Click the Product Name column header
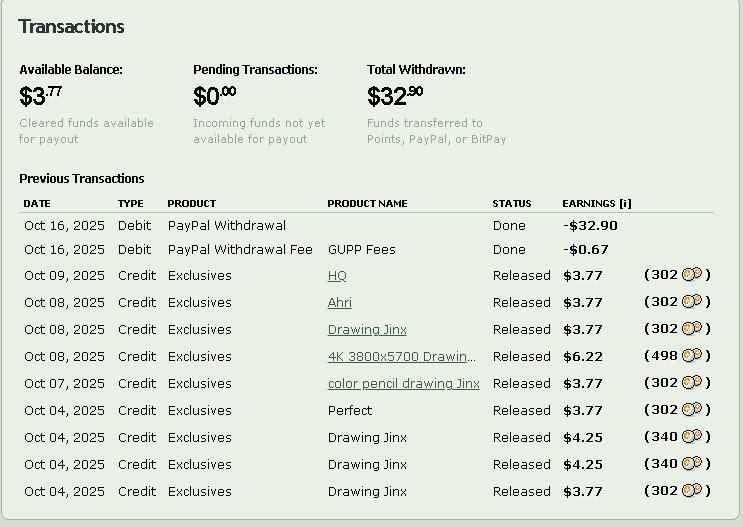The width and height of the screenshot is (743, 527). (367, 204)
